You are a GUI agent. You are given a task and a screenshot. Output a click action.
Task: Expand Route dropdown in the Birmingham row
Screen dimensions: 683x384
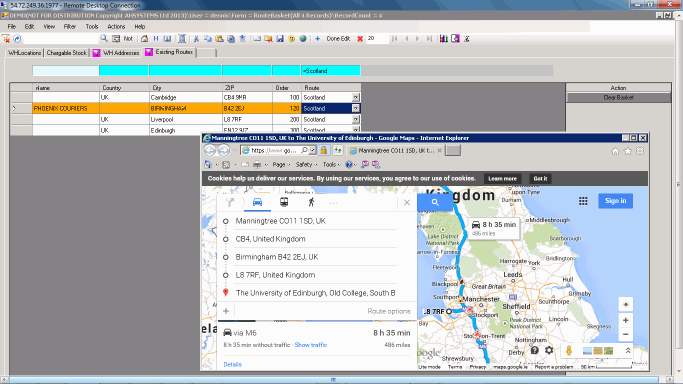point(356,108)
